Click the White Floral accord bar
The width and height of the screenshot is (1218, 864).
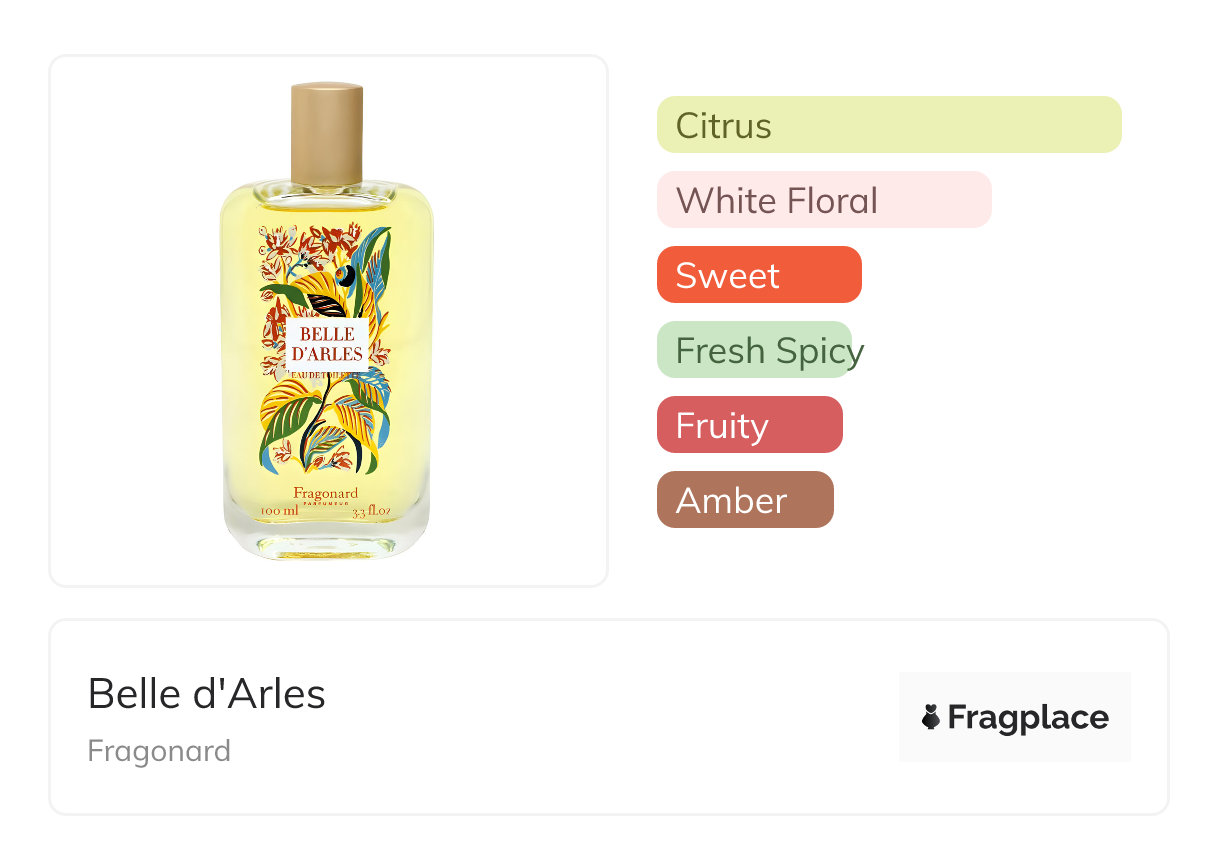(x=823, y=200)
